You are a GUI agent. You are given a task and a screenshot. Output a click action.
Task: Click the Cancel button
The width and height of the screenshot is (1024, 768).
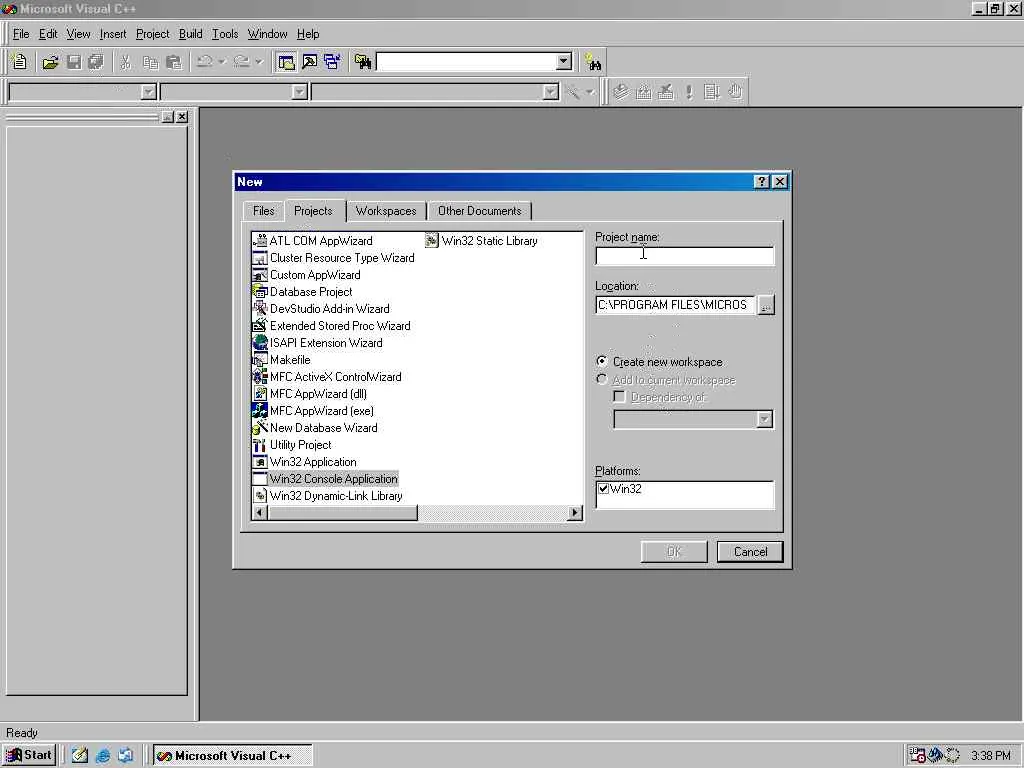750,552
